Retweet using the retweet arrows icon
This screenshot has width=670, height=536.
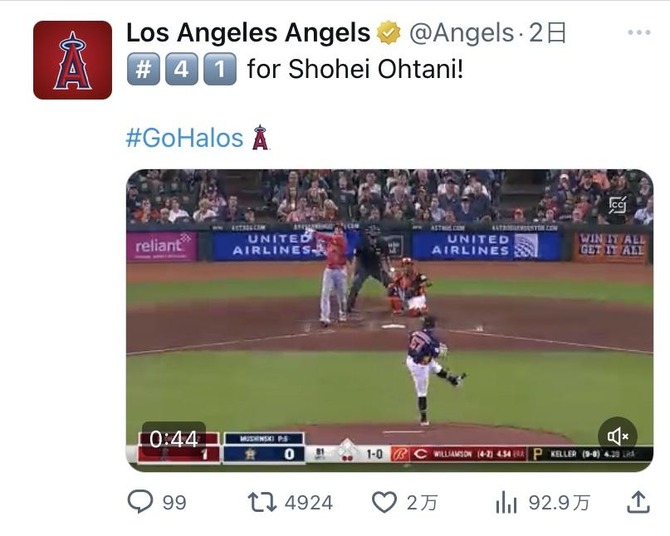click(x=262, y=502)
